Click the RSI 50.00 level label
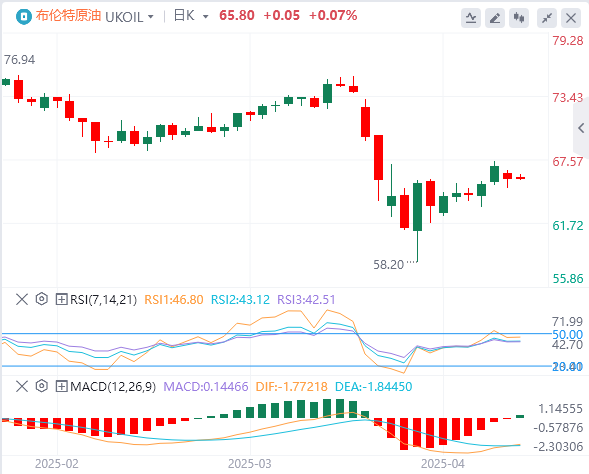Screen dimensions: 589x474 coord(568,334)
